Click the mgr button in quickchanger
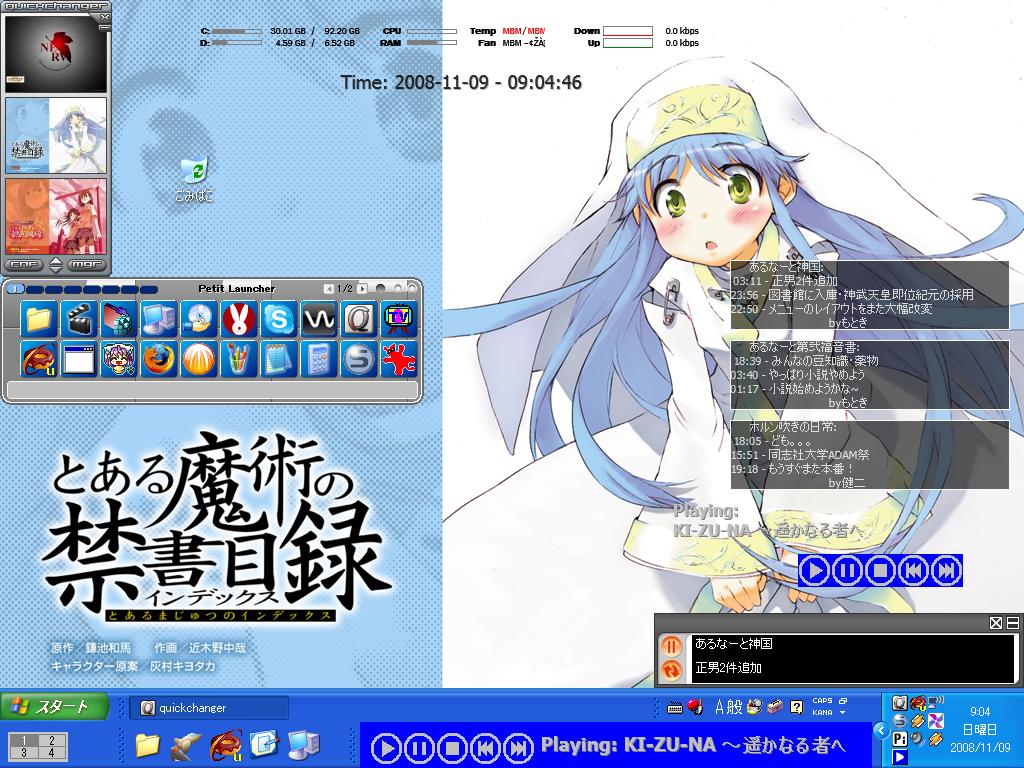Viewport: 1024px width, 768px height. coord(86,264)
